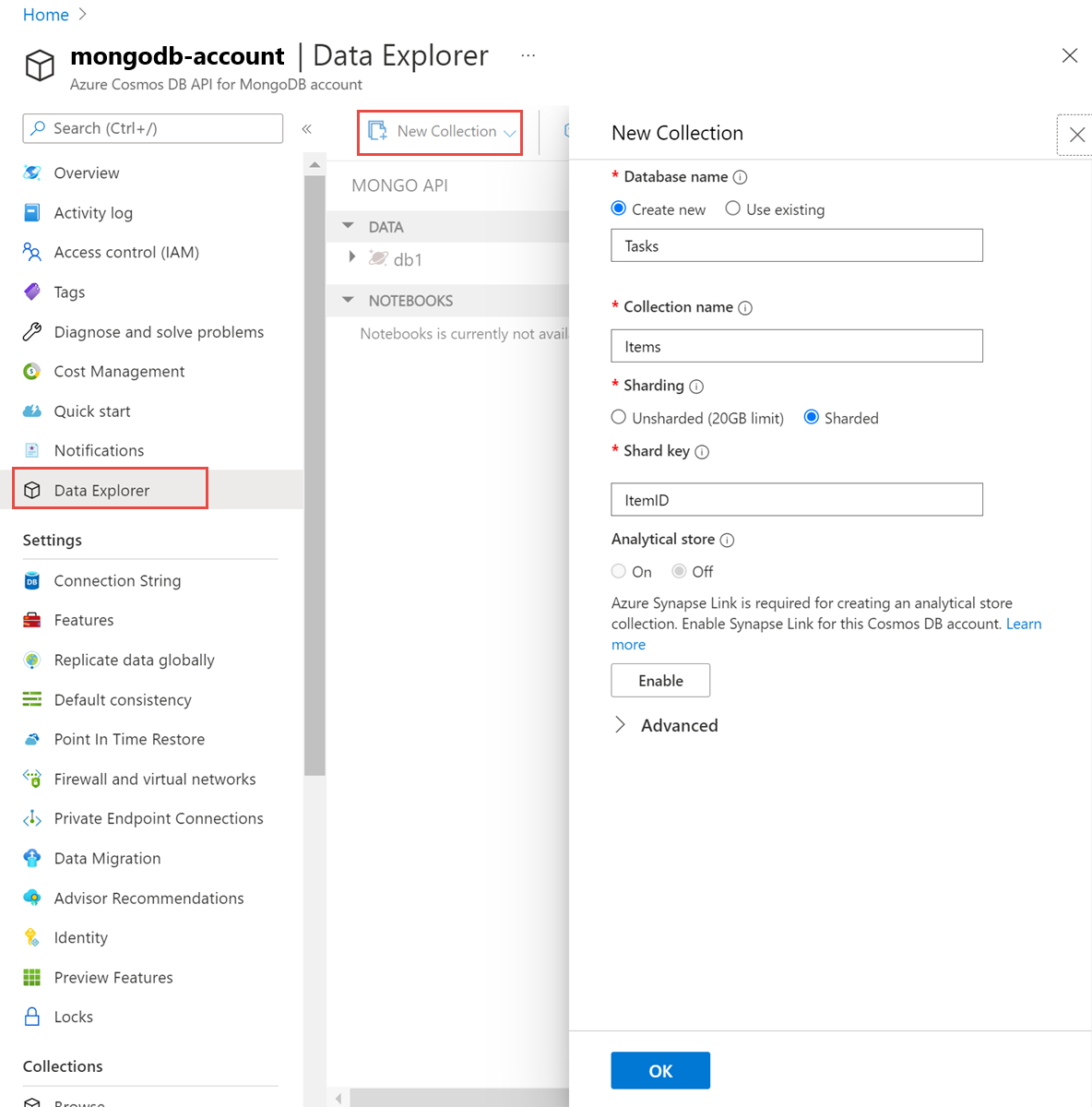Click the Collection name info icon
Screen dimensions: 1092x1107
click(745, 308)
